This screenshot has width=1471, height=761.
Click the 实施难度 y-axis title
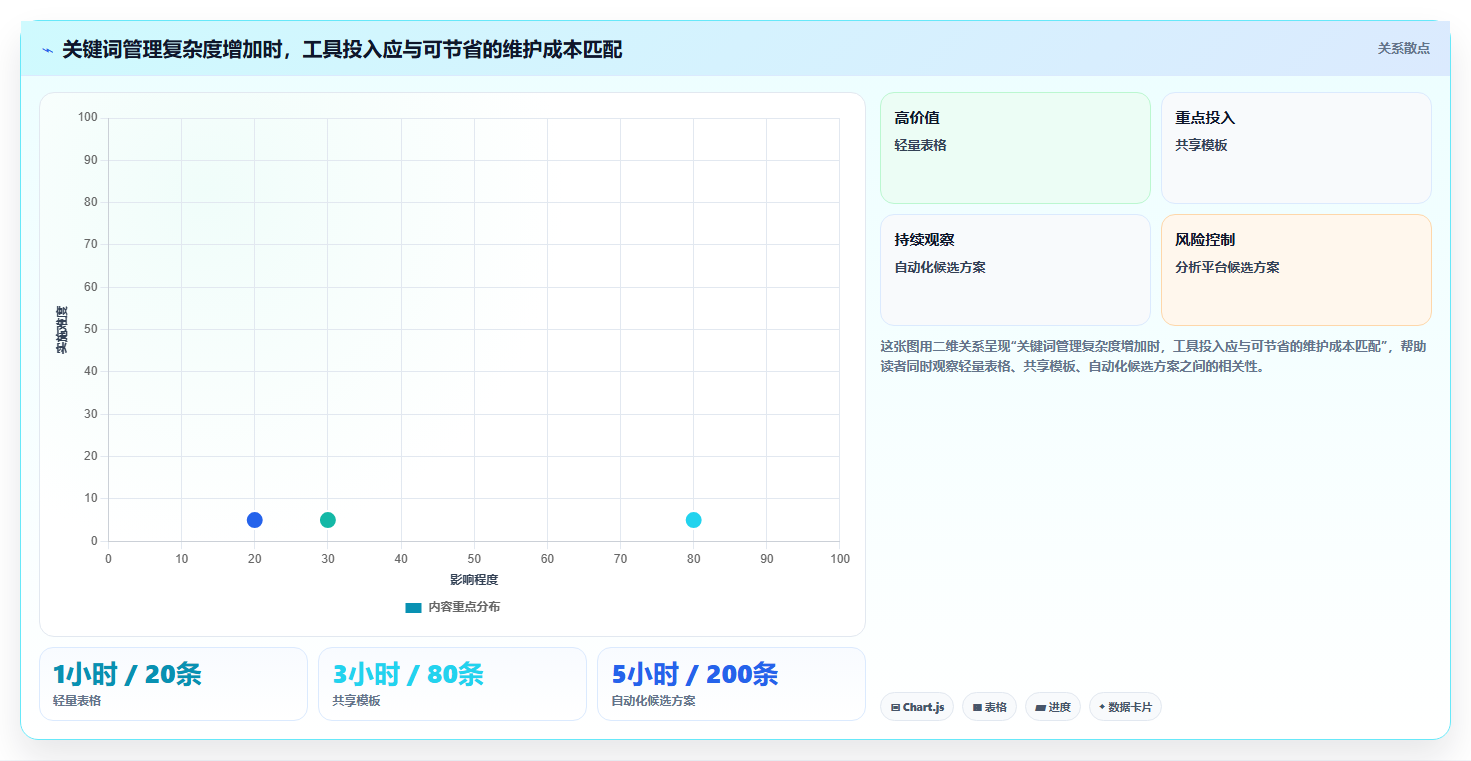click(62, 330)
